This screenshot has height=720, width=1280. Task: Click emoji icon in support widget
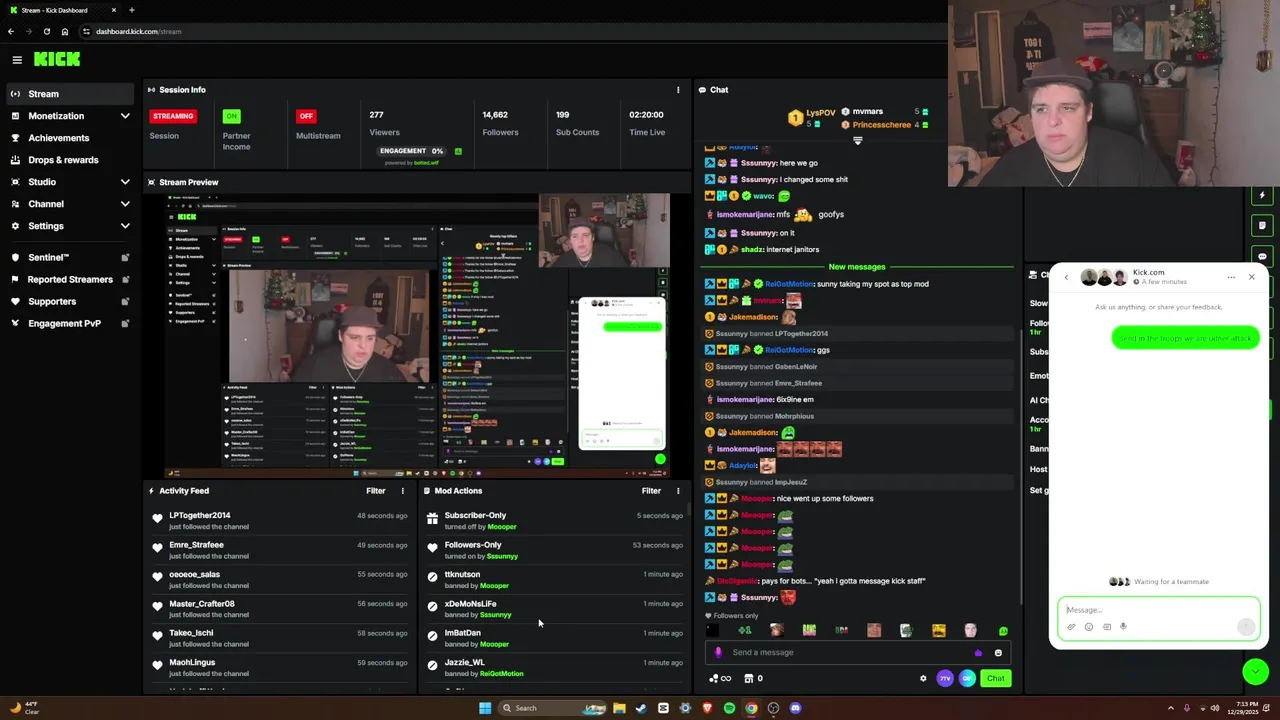[1089, 627]
